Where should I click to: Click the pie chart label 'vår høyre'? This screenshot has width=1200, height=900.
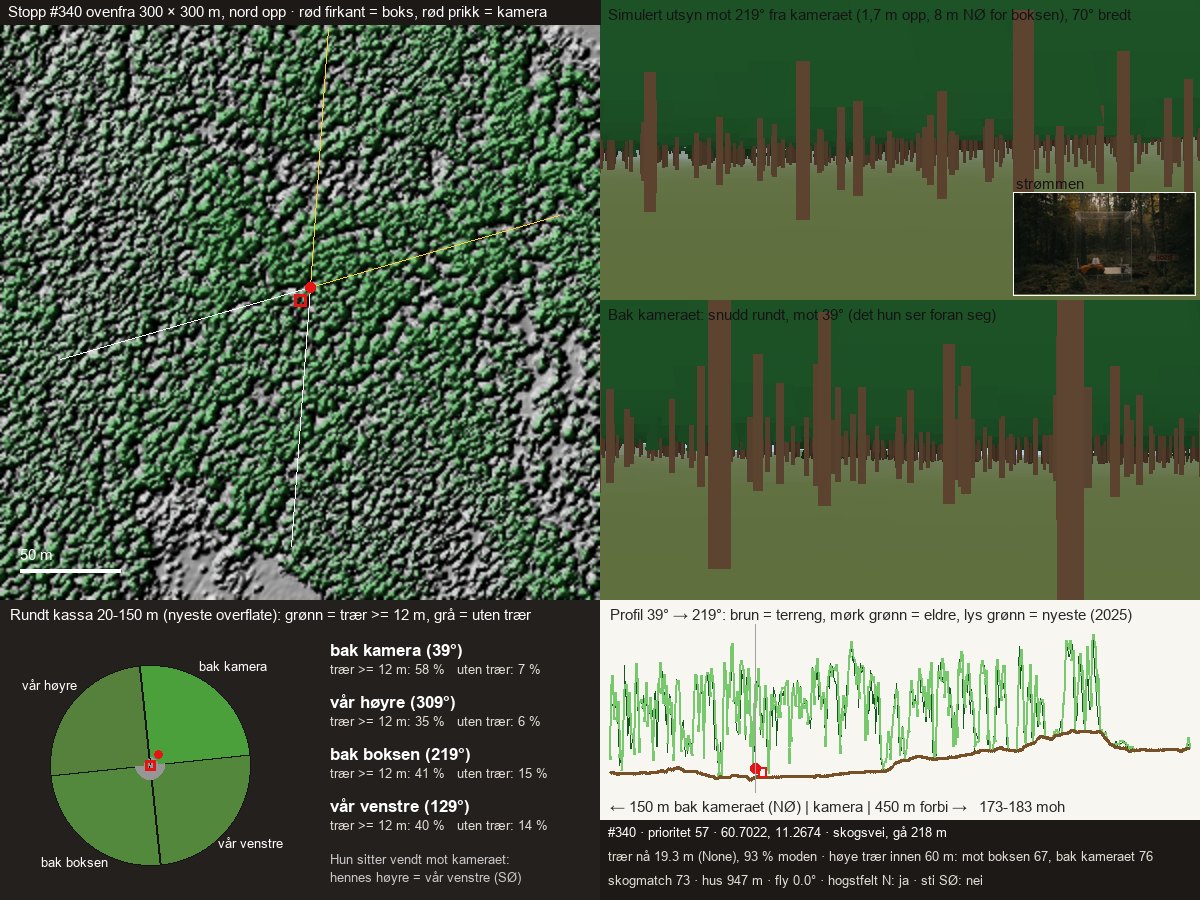[x=50, y=685]
